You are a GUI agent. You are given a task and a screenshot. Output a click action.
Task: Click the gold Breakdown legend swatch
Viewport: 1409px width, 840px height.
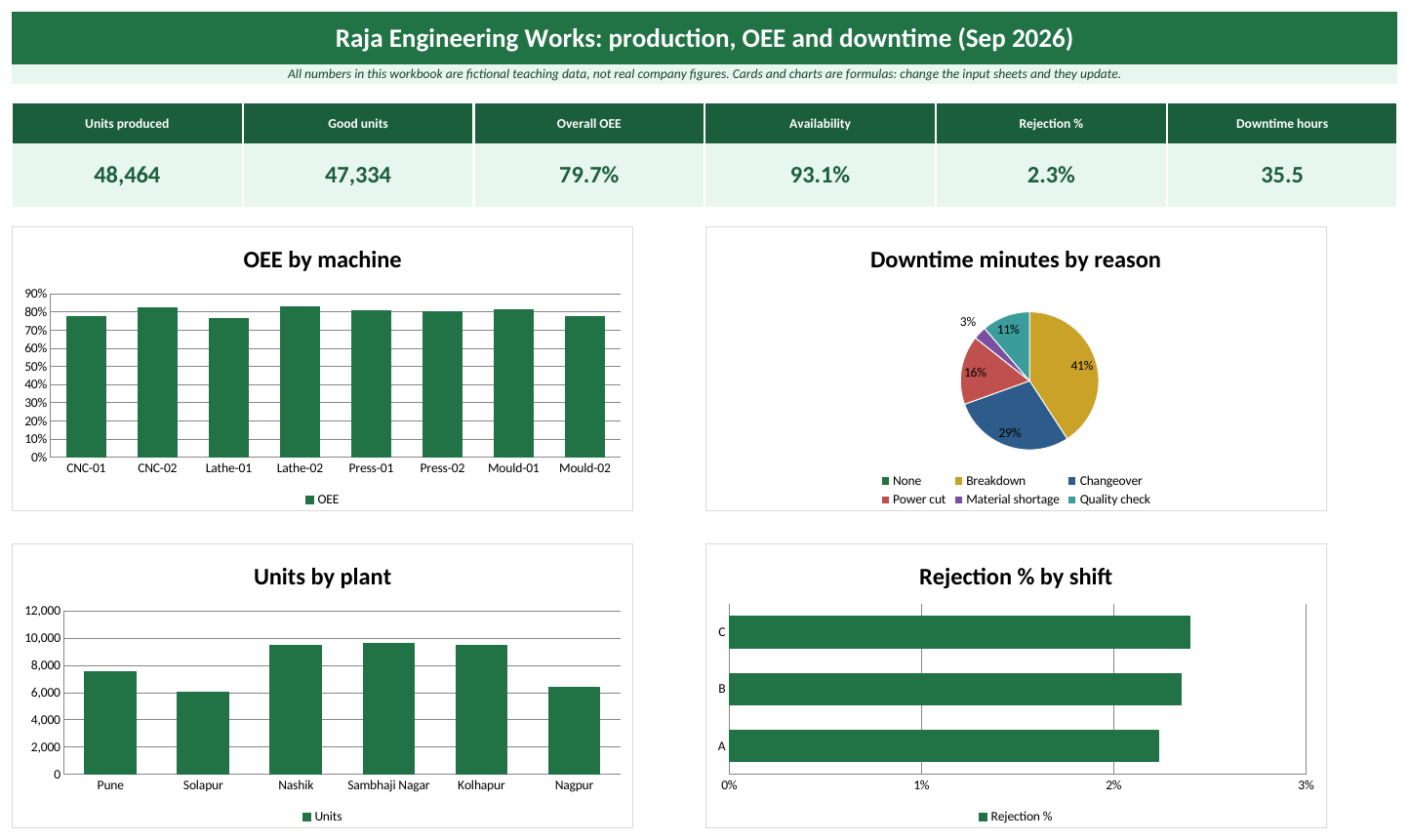pyautogui.click(x=958, y=481)
